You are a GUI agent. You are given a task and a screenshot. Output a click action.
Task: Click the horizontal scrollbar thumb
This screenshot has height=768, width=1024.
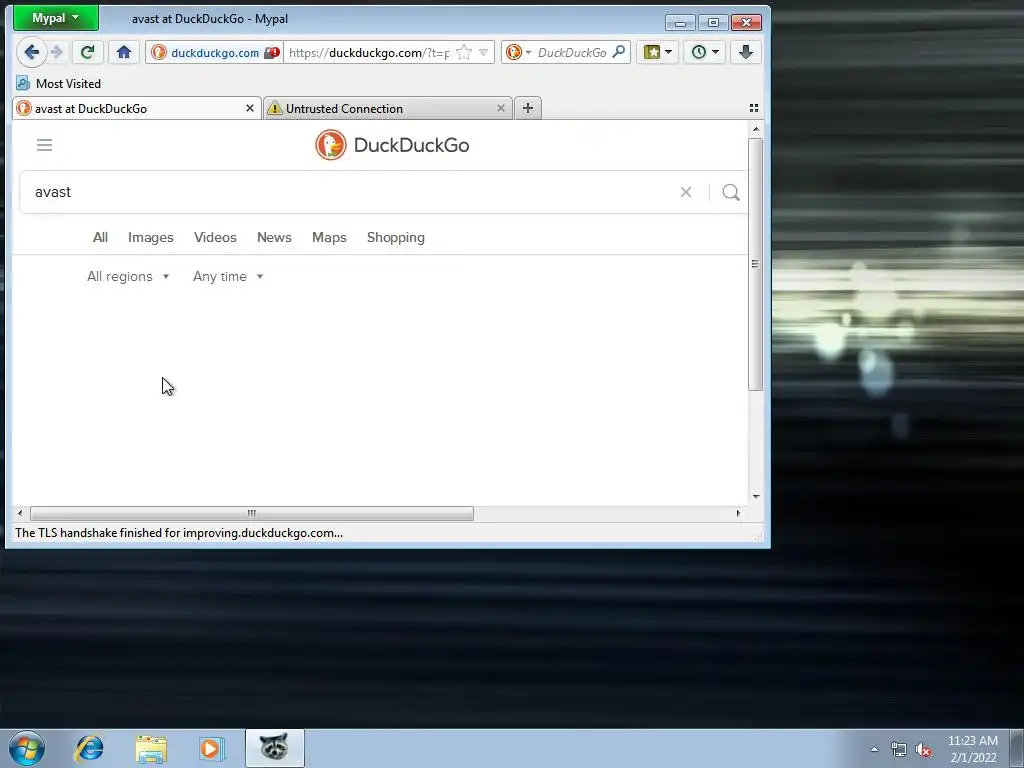251,514
